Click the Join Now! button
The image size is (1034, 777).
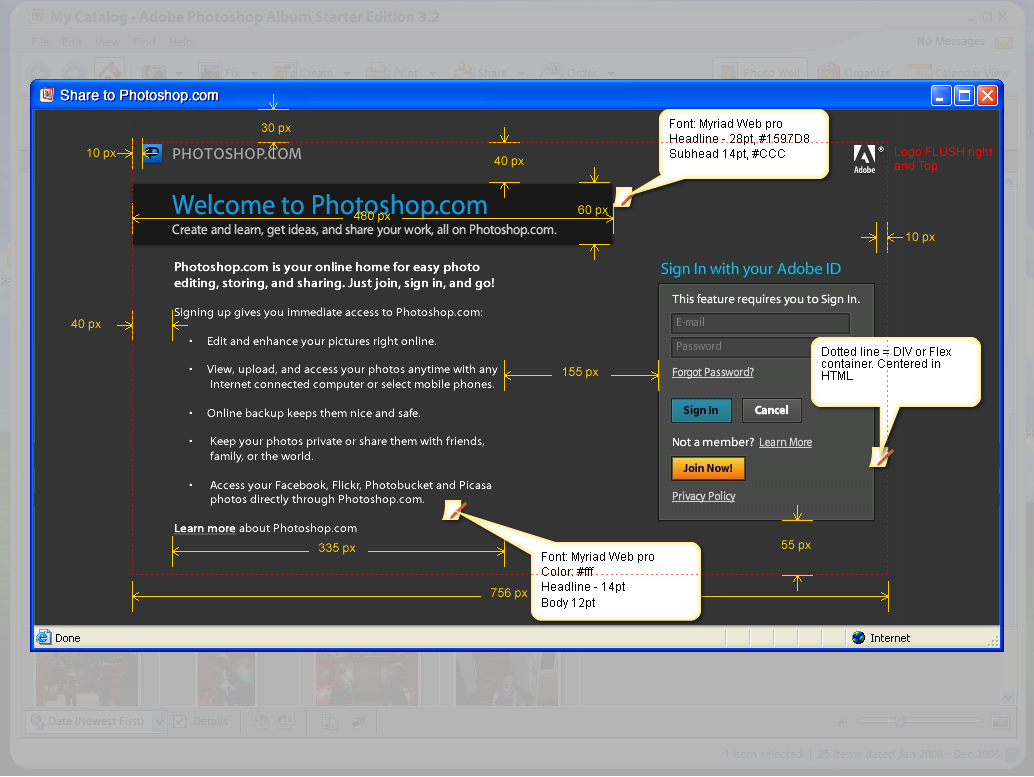[x=708, y=468]
